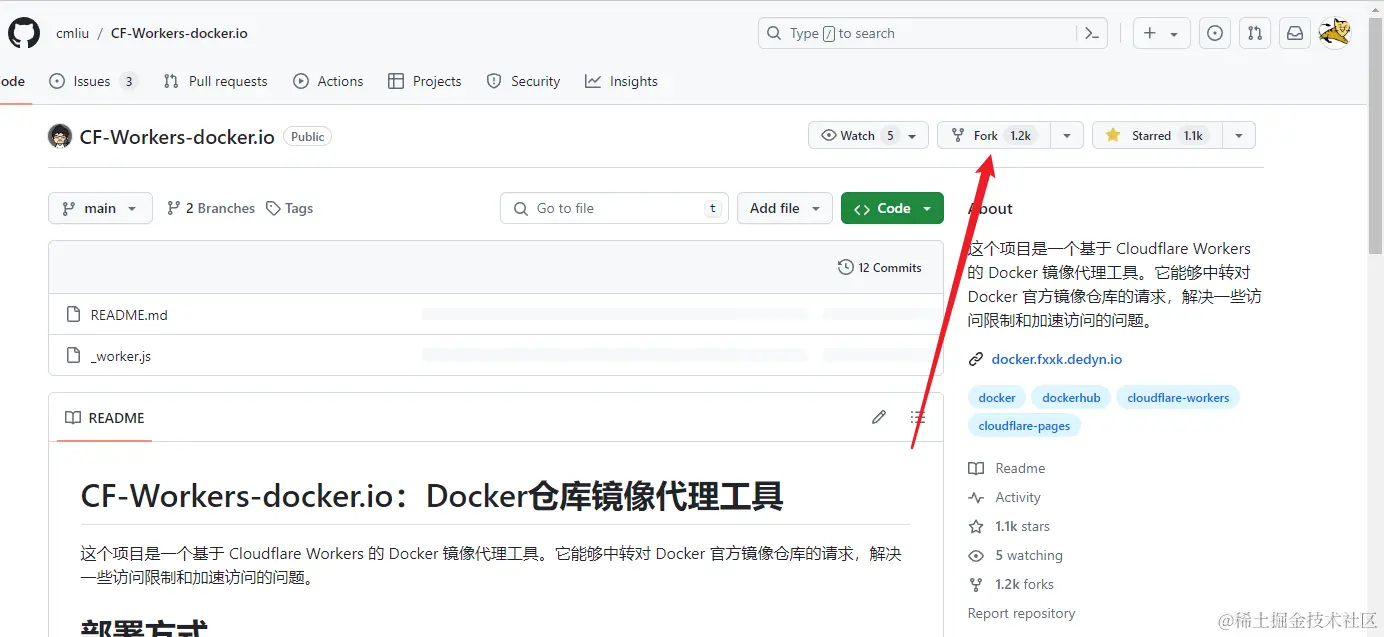Open the main branch selector dropdown
This screenshot has width=1384, height=637.
(100, 208)
